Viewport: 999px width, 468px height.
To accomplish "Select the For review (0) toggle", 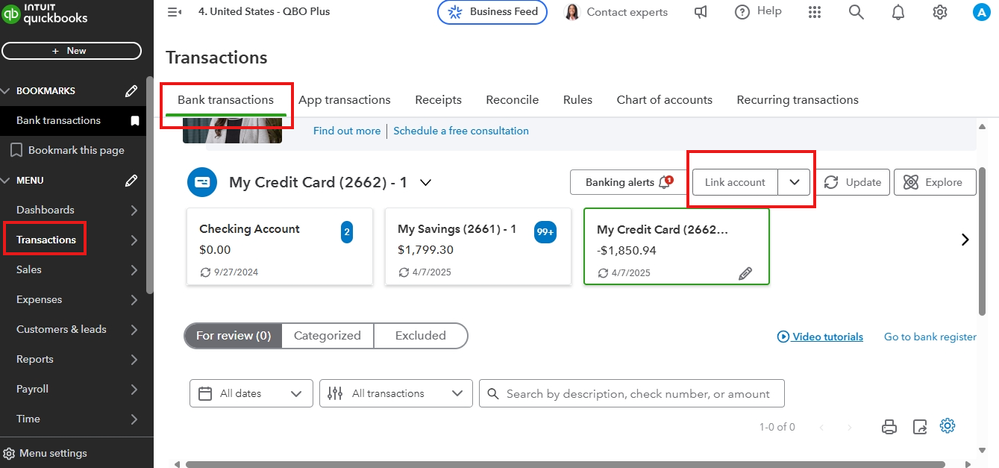I will pyautogui.click(x=233, y=336).
